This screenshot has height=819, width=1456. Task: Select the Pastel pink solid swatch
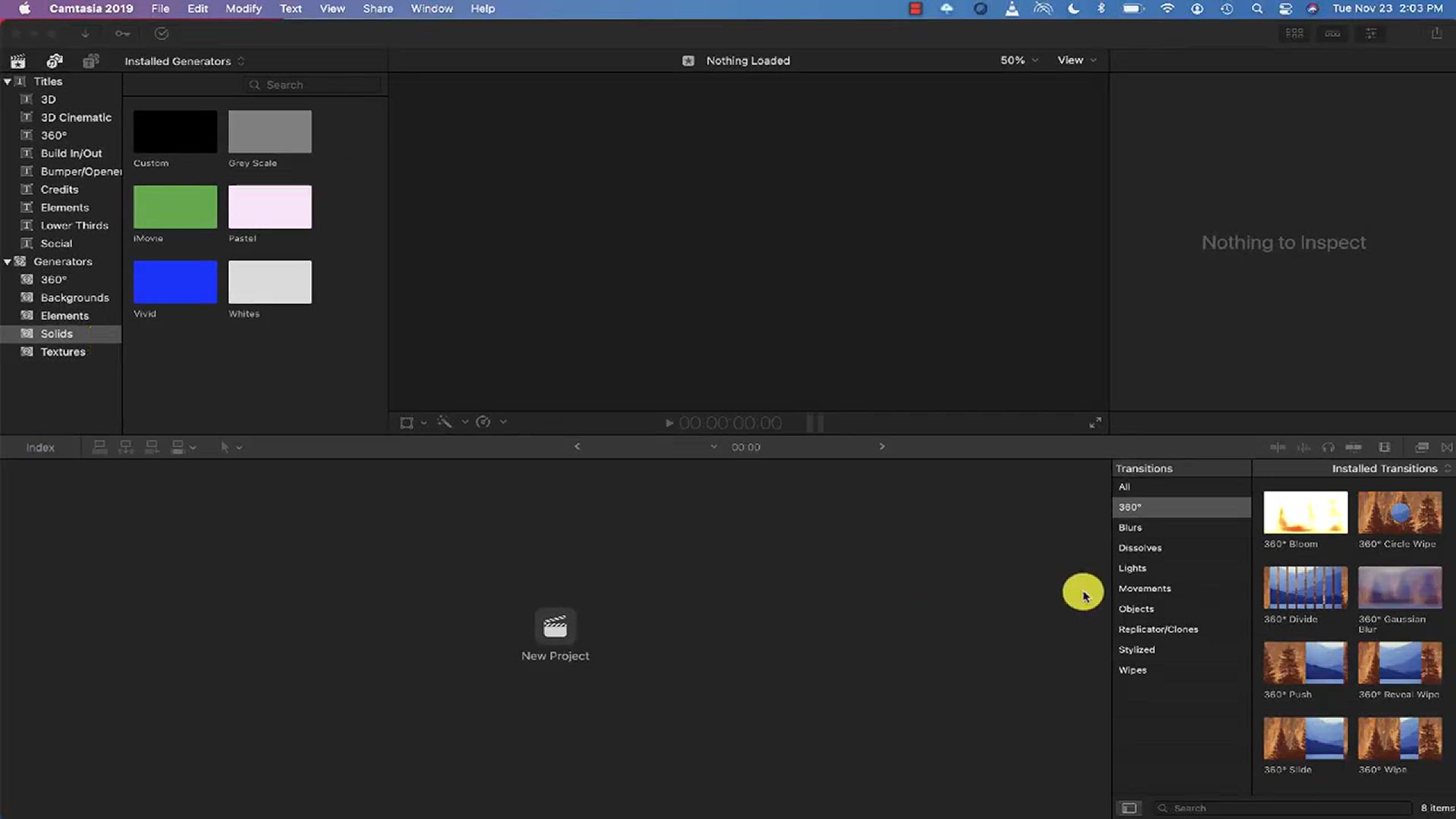coord(270,207)
